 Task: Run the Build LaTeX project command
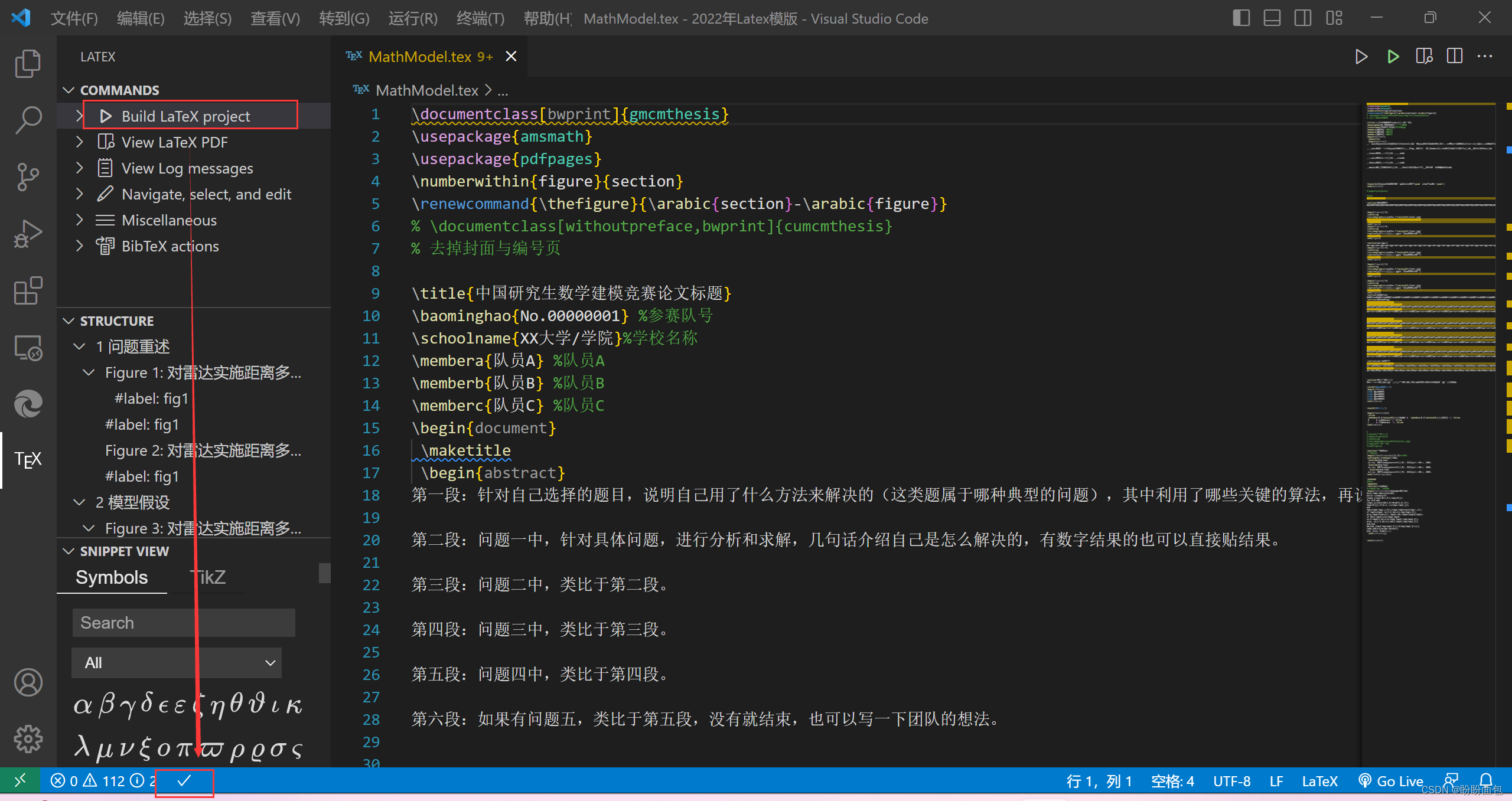point(186,116)
